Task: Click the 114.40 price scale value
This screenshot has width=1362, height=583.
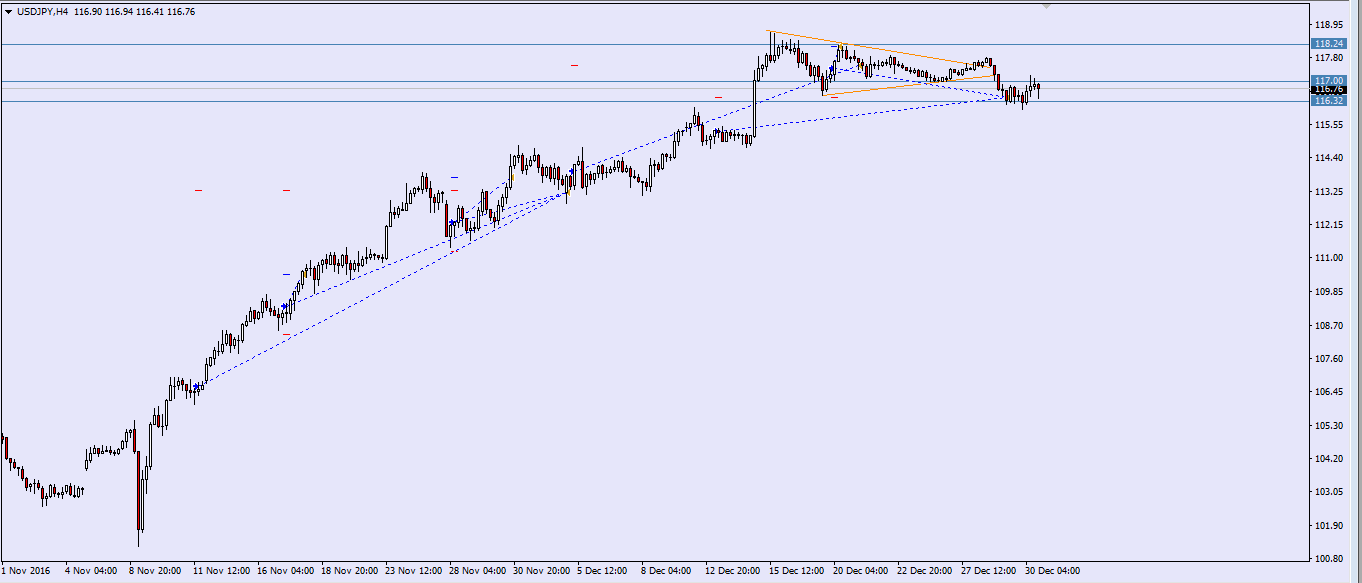Action: (1329, 158)
